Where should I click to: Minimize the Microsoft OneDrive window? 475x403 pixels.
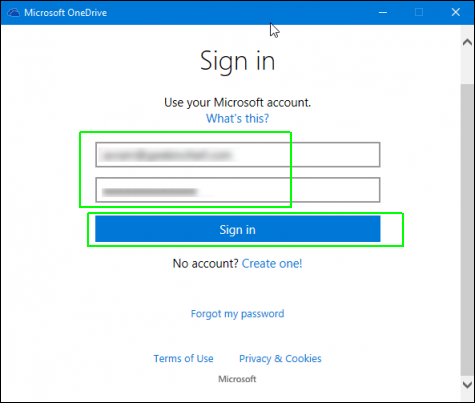[x=383, y=13]
